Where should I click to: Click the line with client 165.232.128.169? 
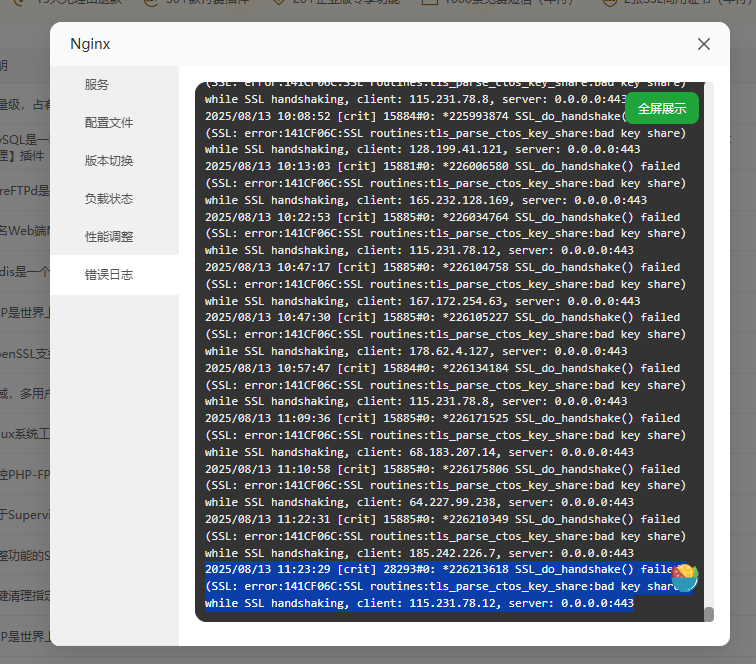(426, 200)
